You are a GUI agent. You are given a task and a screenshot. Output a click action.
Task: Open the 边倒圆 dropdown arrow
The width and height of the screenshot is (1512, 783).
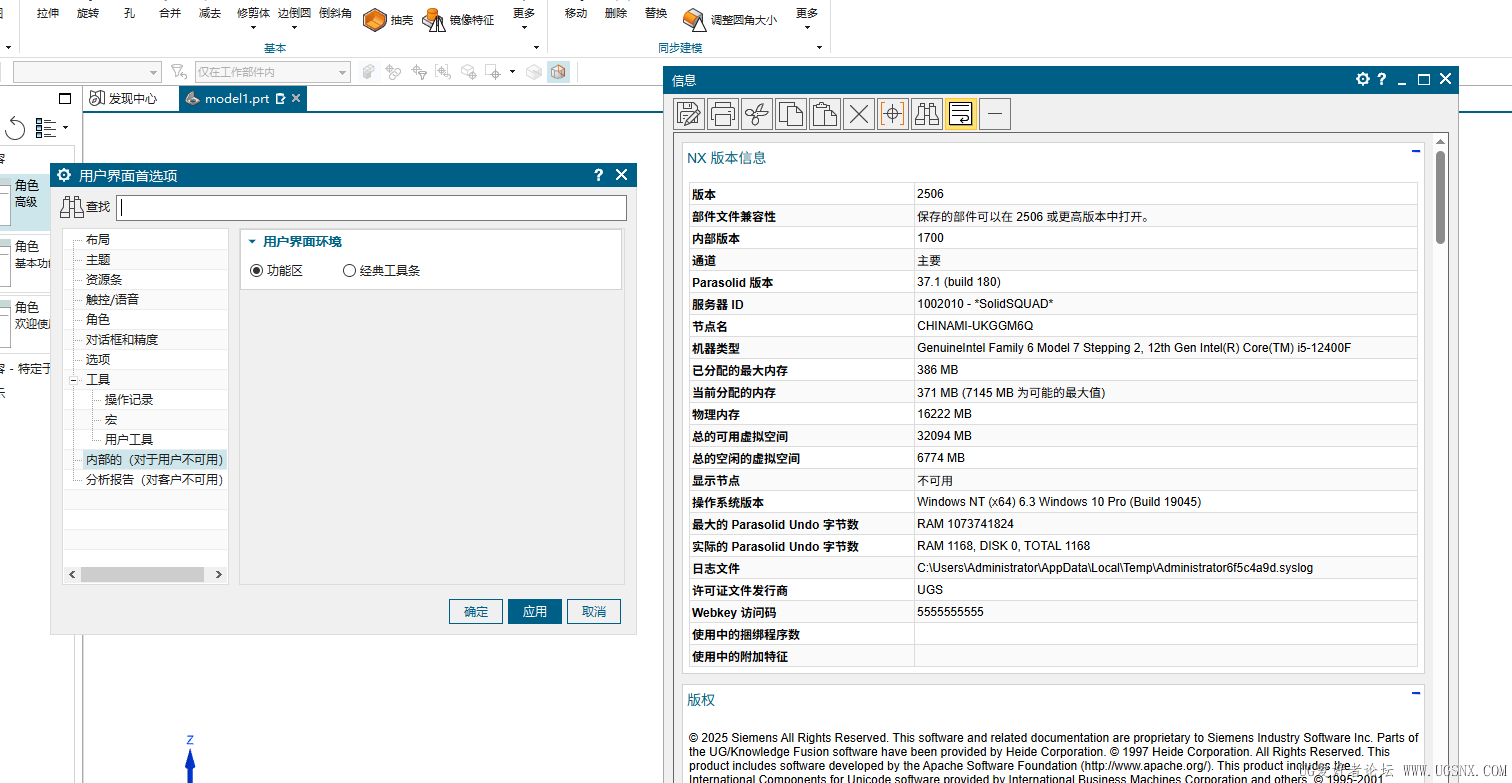tap(294, 28)
